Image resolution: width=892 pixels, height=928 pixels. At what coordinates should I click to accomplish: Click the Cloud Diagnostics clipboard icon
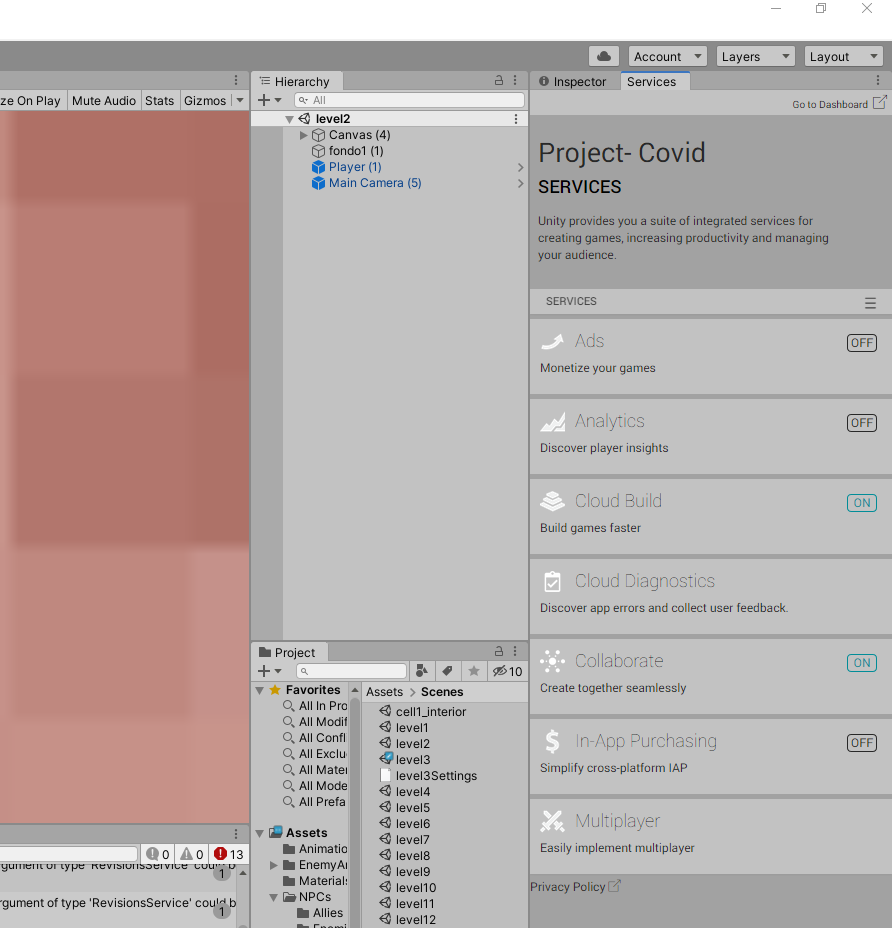pyautogui.click(x=553, y=581)
